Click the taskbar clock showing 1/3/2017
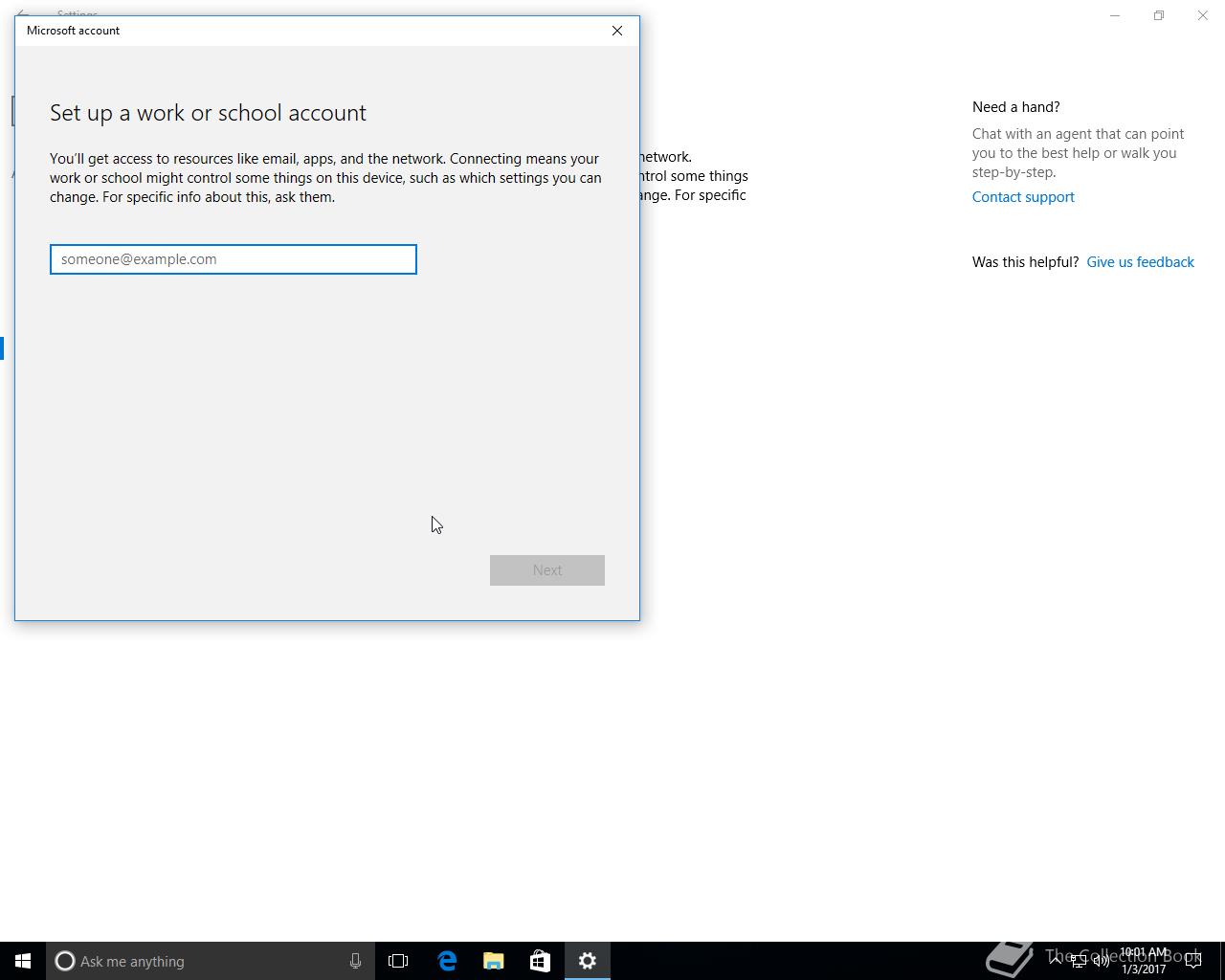 pos(1144,961)
